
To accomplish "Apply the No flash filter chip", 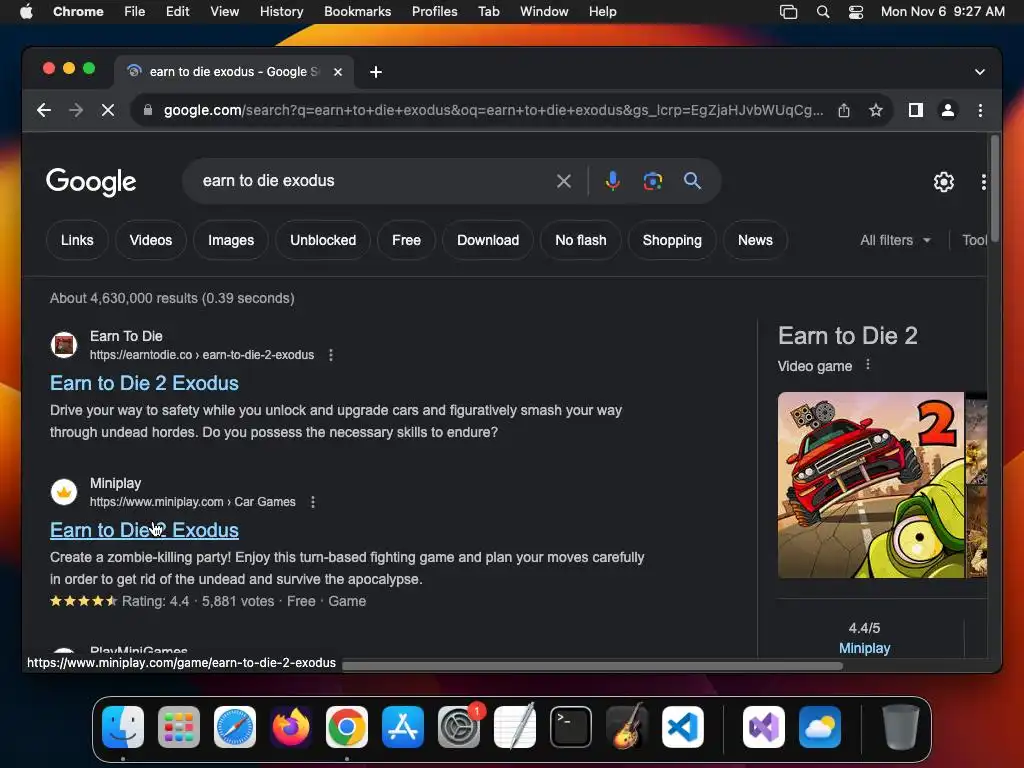I will 581,240.
